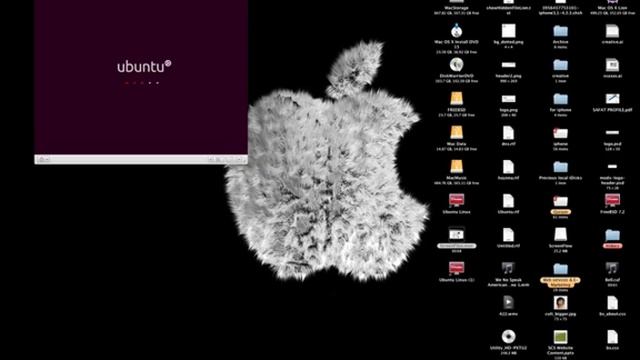The width and height of the screenshot is (640, 360).
Task: Open the Archive folder on desktop
Action: [x=560, y=31]
